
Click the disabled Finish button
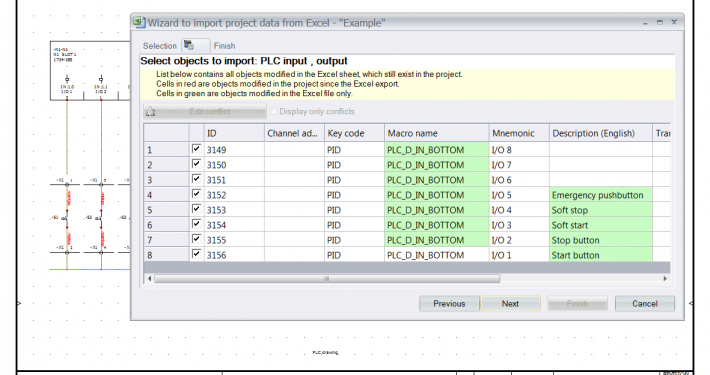pos(577,303)
